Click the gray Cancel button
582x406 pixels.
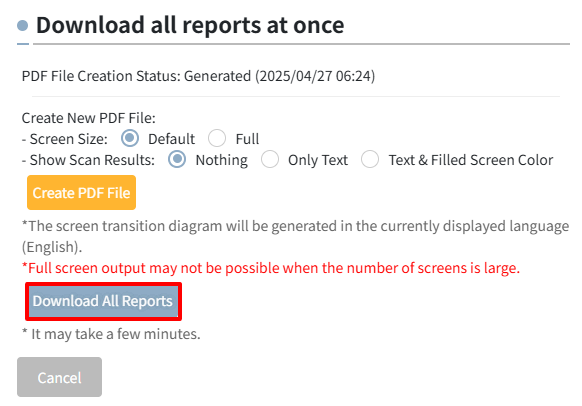pyautogui.click(x=59, y=377)
